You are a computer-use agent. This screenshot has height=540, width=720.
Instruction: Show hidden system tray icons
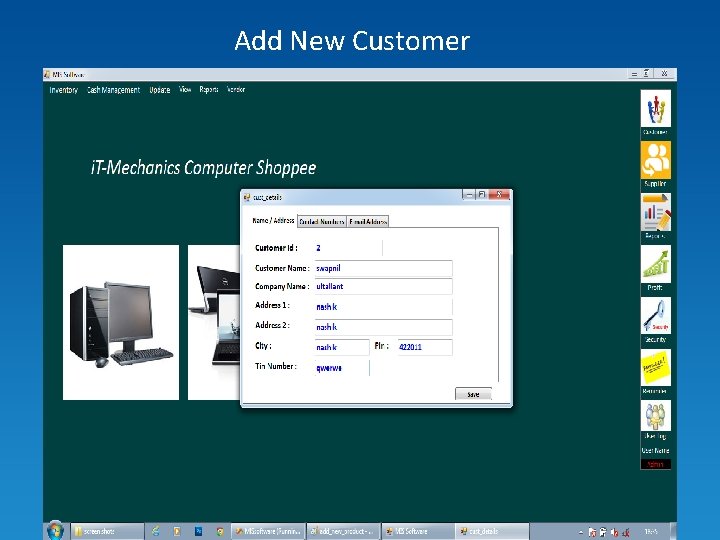click(581, 532)
